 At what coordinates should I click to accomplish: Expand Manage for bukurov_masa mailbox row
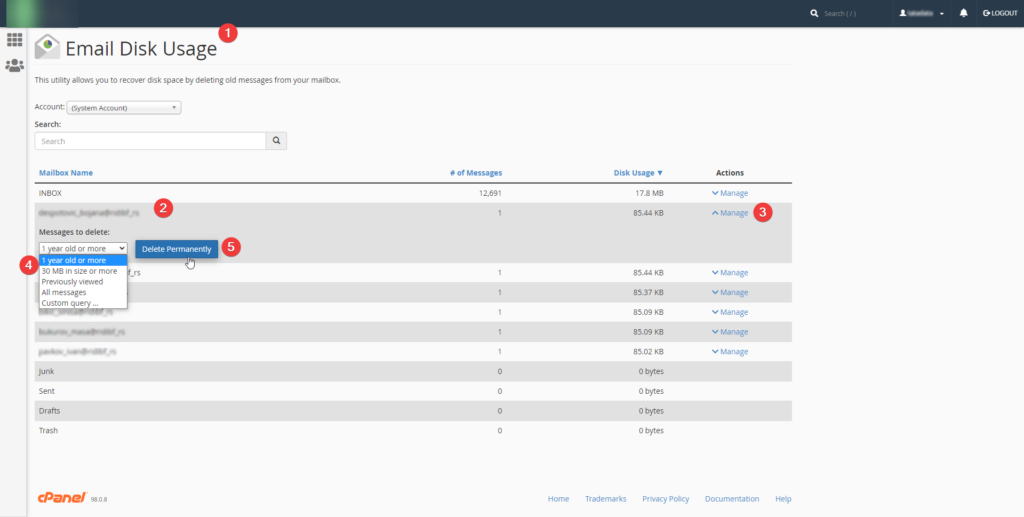pyautogui.click(x=730, y=332)
